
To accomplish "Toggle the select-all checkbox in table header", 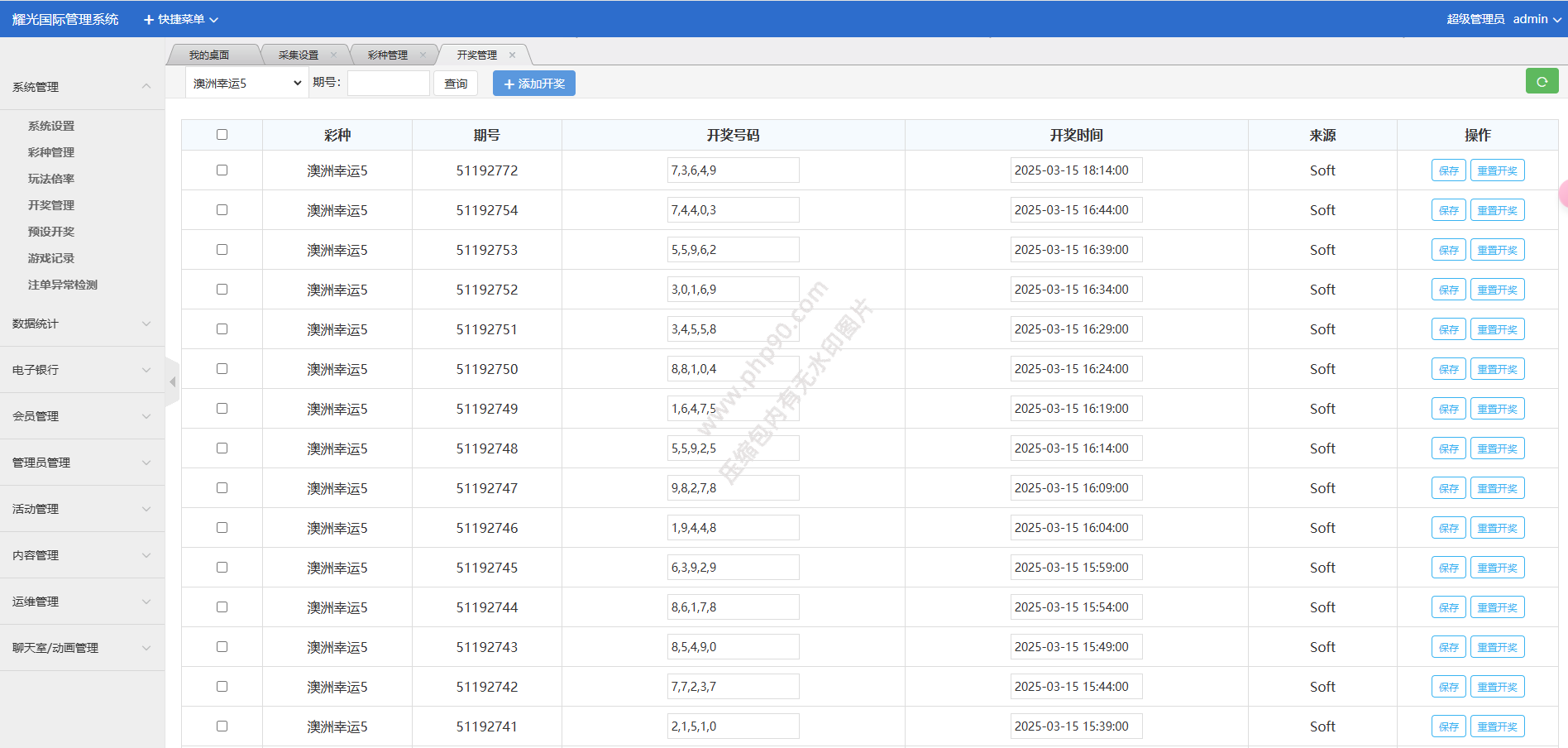I will tap(222, 135).
